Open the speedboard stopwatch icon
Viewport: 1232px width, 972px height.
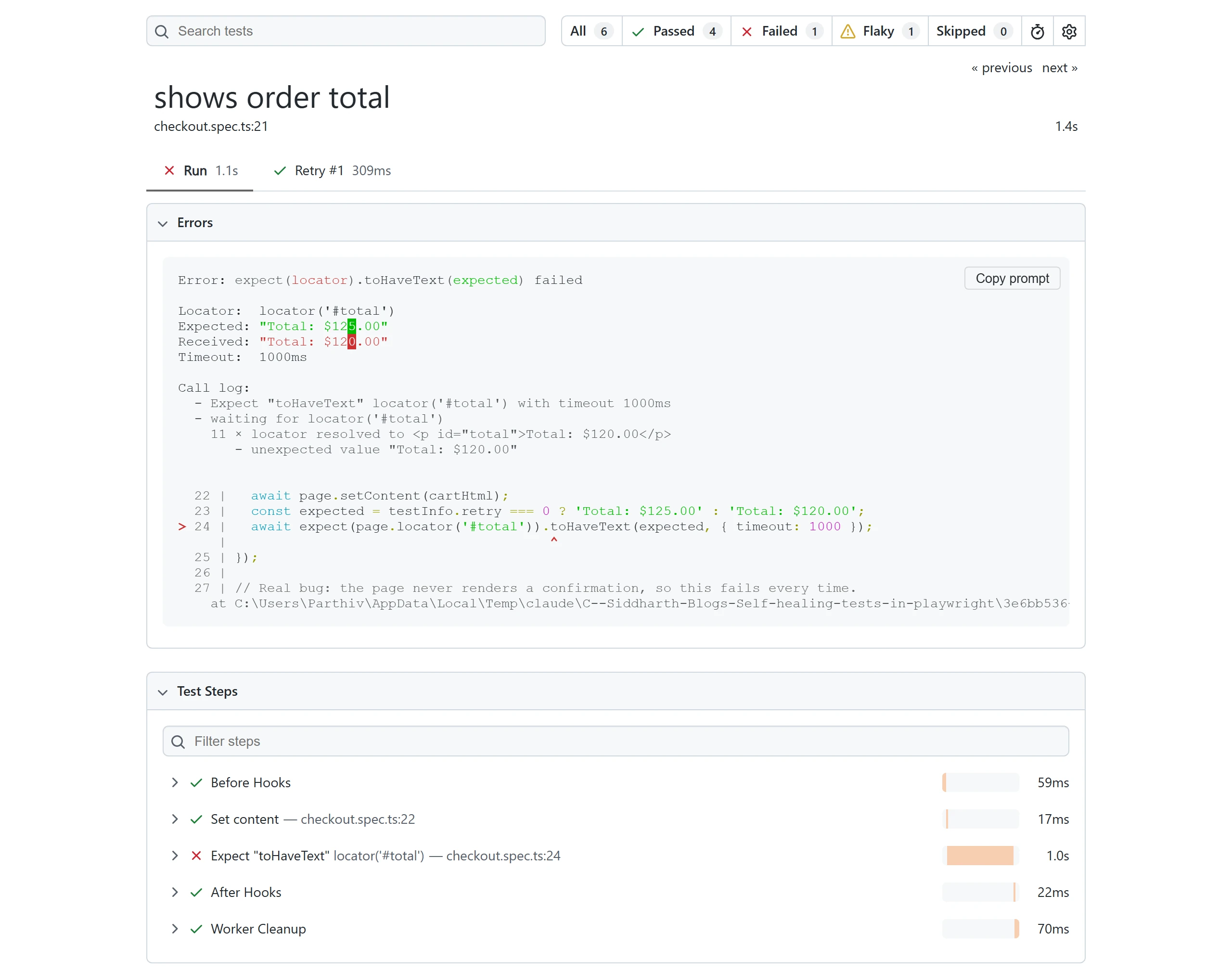pyautogui.click(x=1037, y=31)
